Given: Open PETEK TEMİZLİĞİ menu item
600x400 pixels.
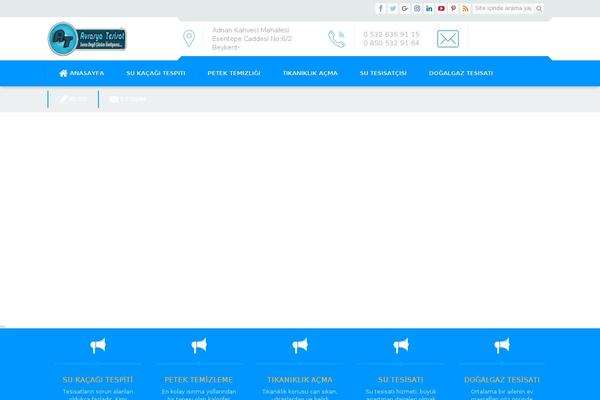Looking at the screenshot, I should tap(234, 73).
